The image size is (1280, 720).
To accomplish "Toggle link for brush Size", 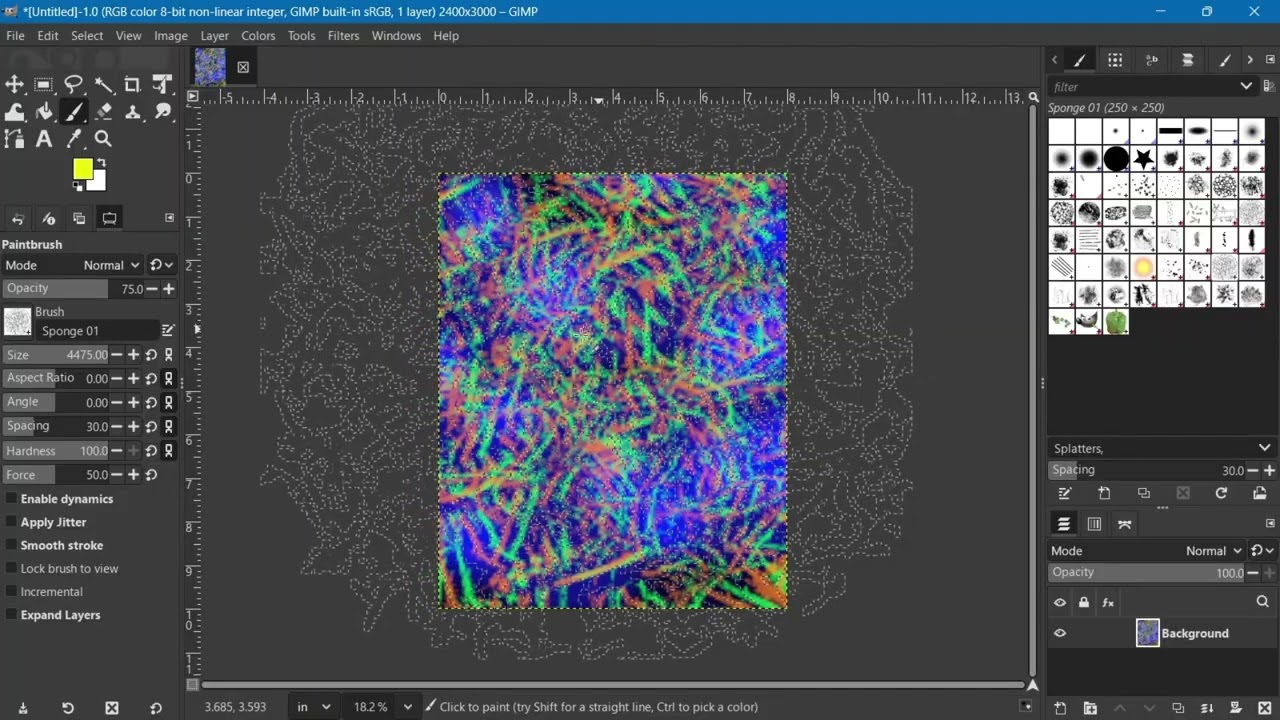I will point(169,355).
